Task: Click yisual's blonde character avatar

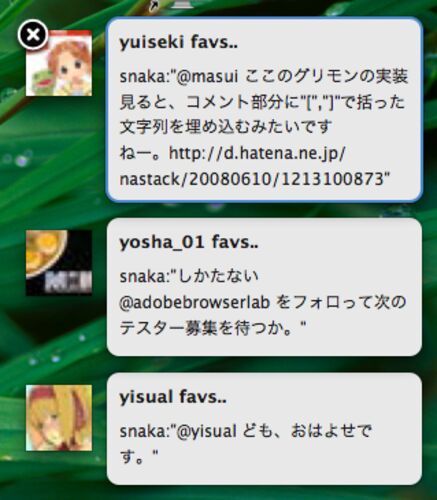Action: coord(59,418)
